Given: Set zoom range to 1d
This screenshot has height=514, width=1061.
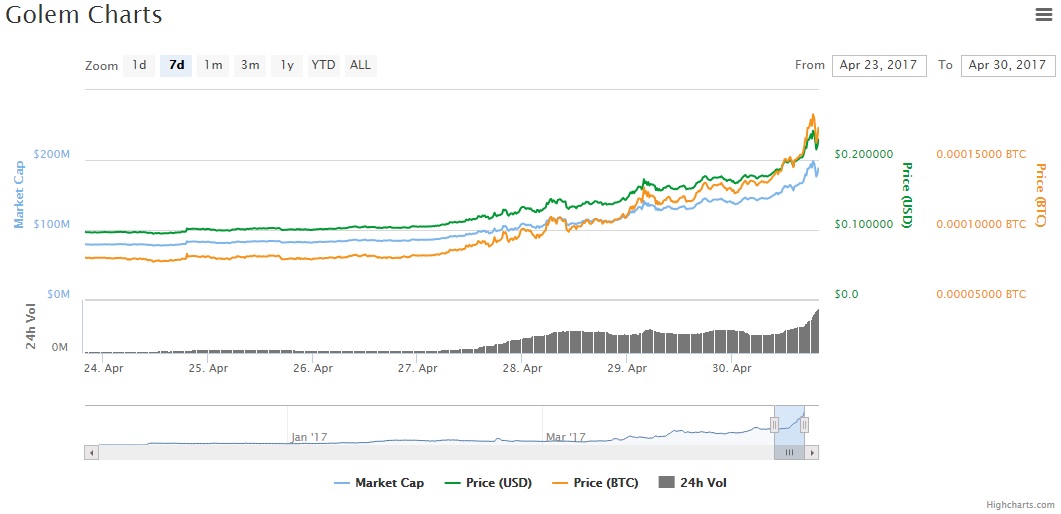Looking at the screenshot, I should (139, 66).
